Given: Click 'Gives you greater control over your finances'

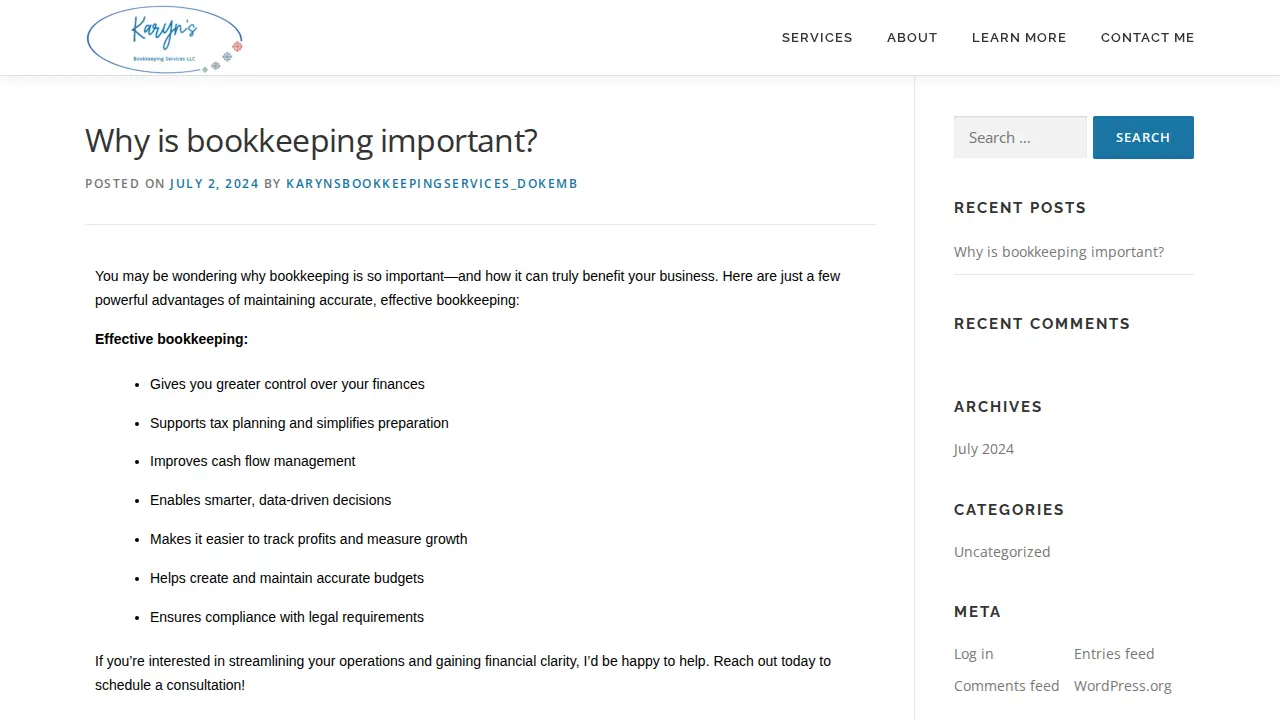Looking at the screenshot, I should tap(287, 384).
